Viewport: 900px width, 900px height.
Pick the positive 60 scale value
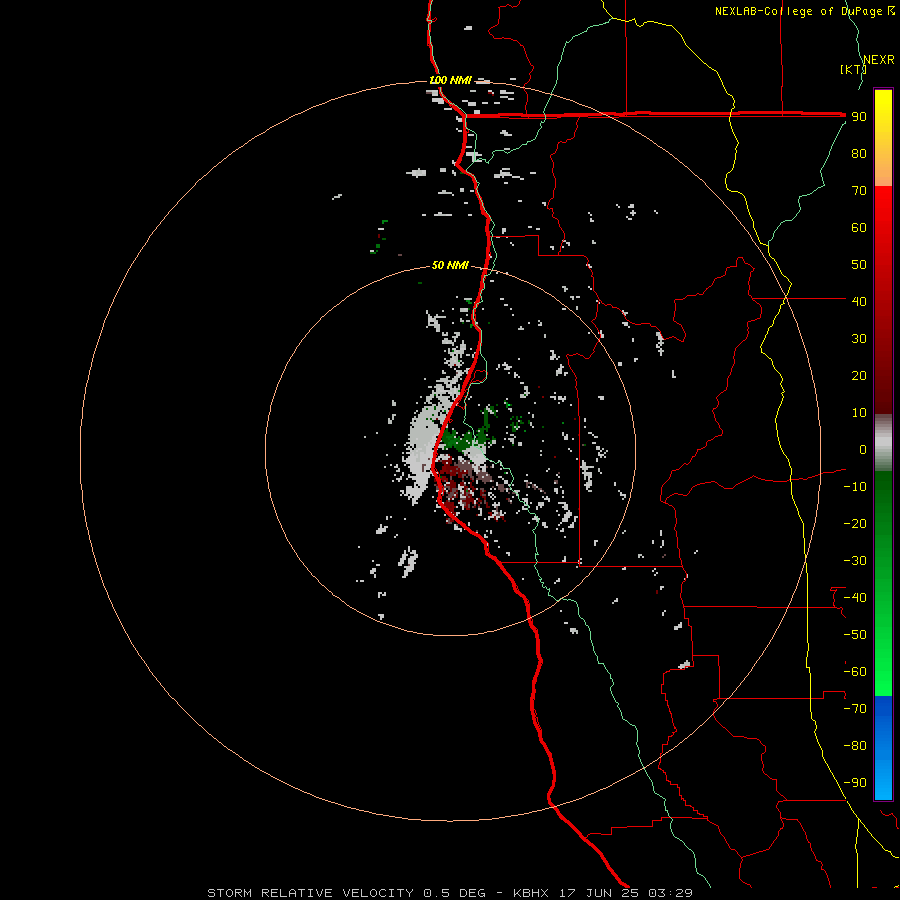[859, 227]
